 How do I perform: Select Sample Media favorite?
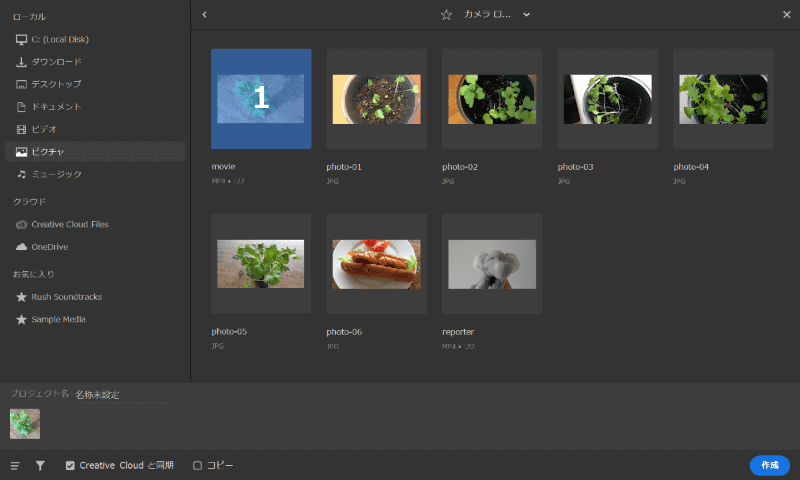(58, 319)
